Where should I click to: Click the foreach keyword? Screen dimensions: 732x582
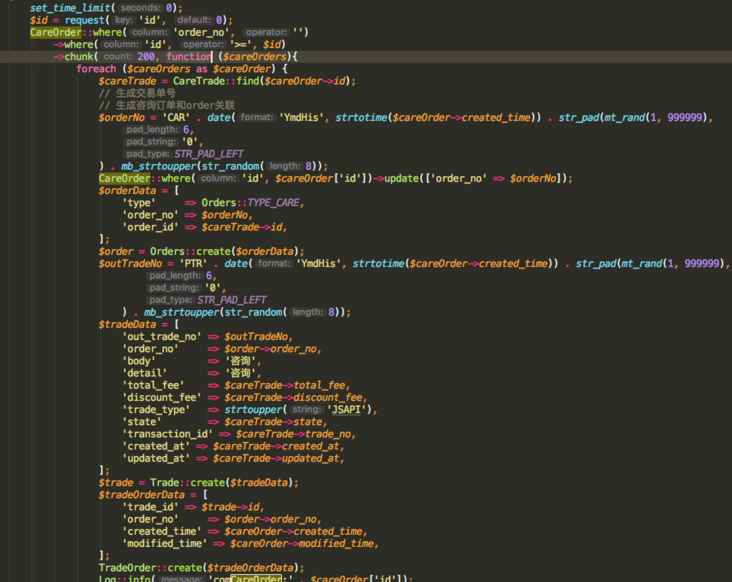coord(96,69)
